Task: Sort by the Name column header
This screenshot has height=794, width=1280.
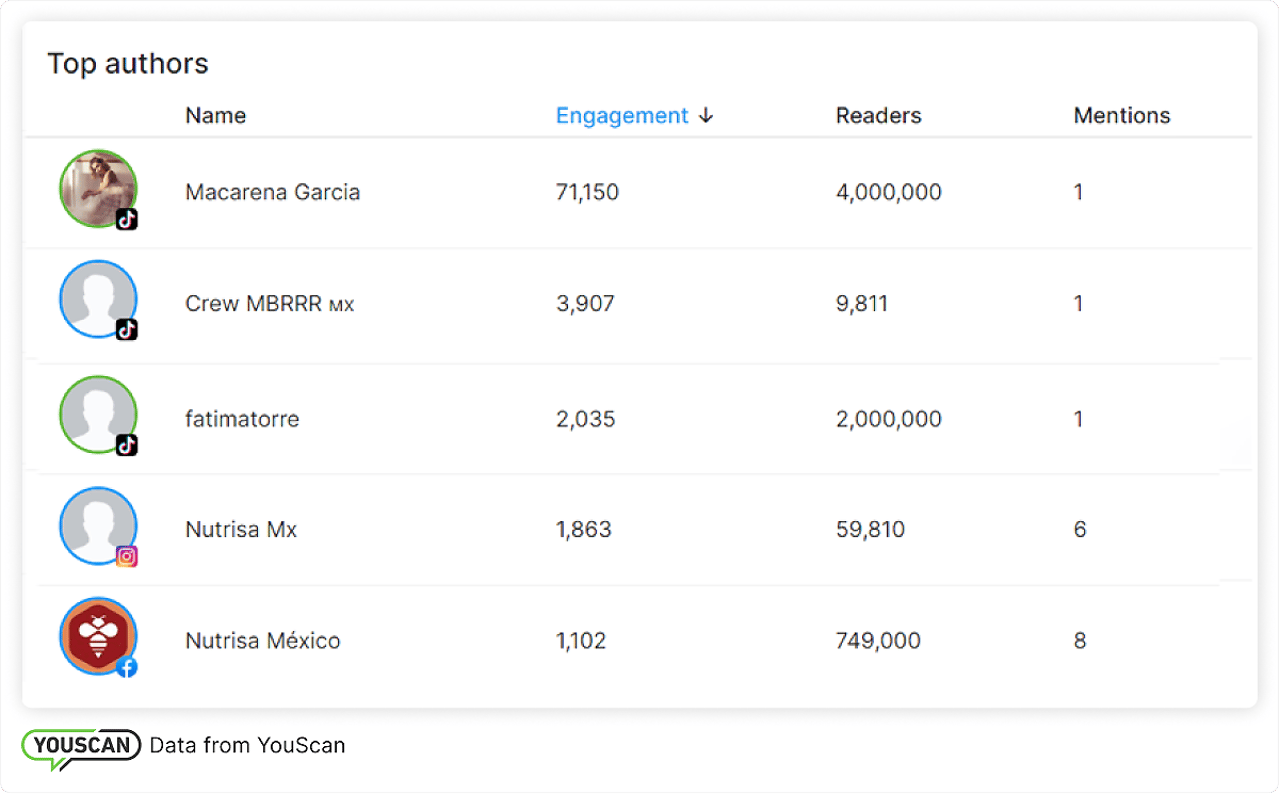Action: [x=215, y=116]
